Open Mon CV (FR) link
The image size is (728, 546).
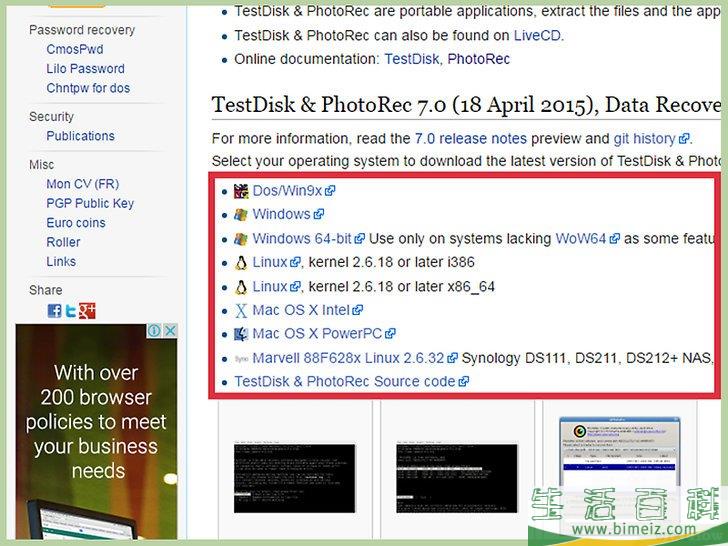coord(83,184)
